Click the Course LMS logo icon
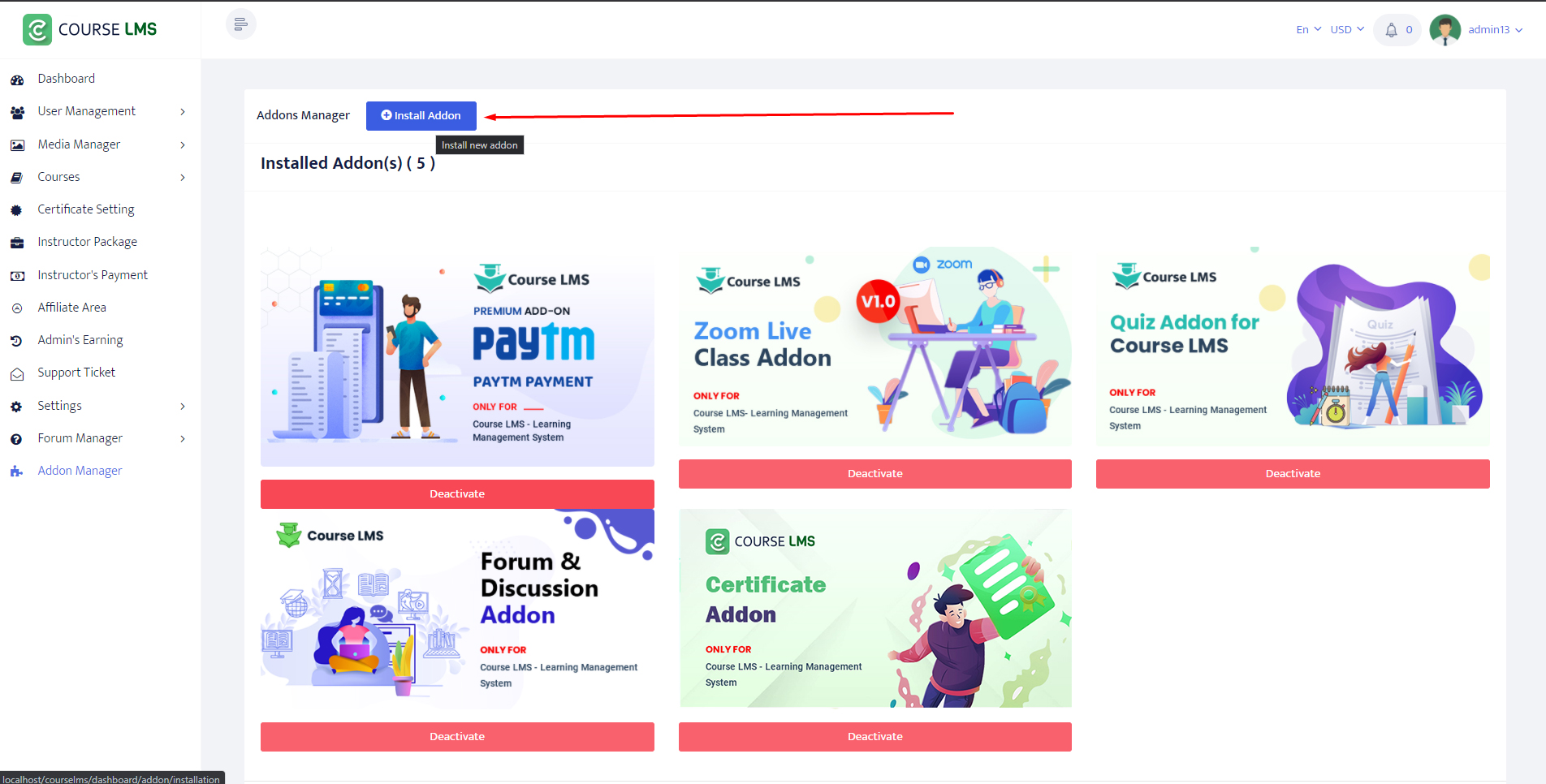Screen dimensions: 1546x784 tap(37, 30)
